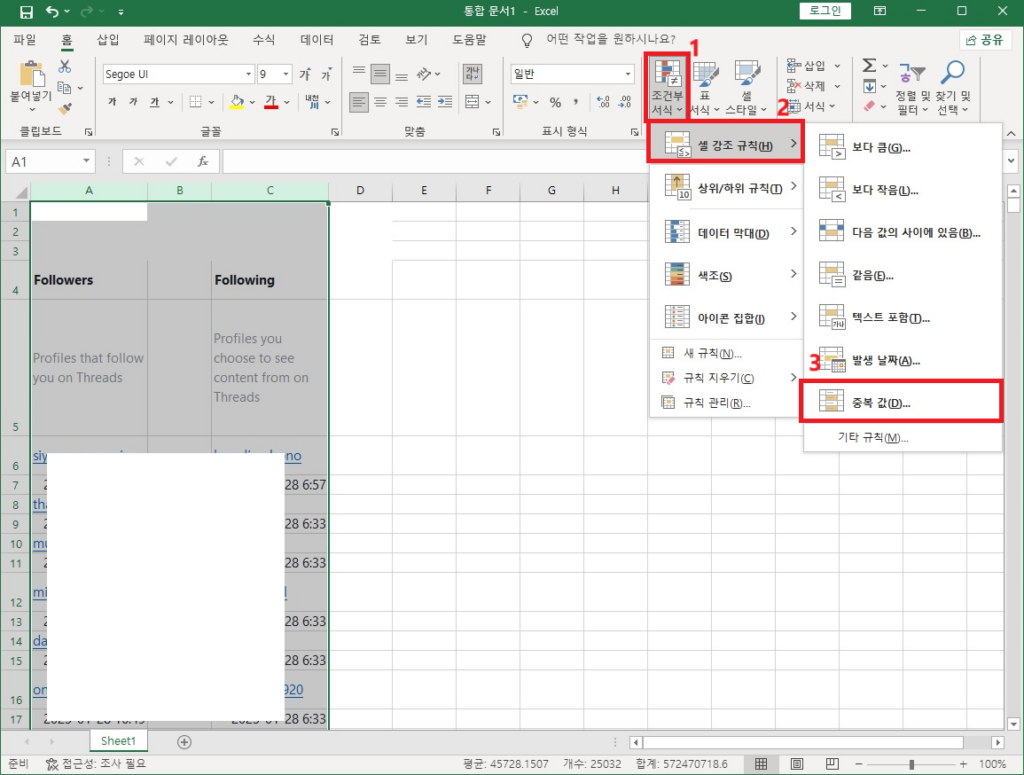Expand the fill color dropdown arrow

click(252, 103)
